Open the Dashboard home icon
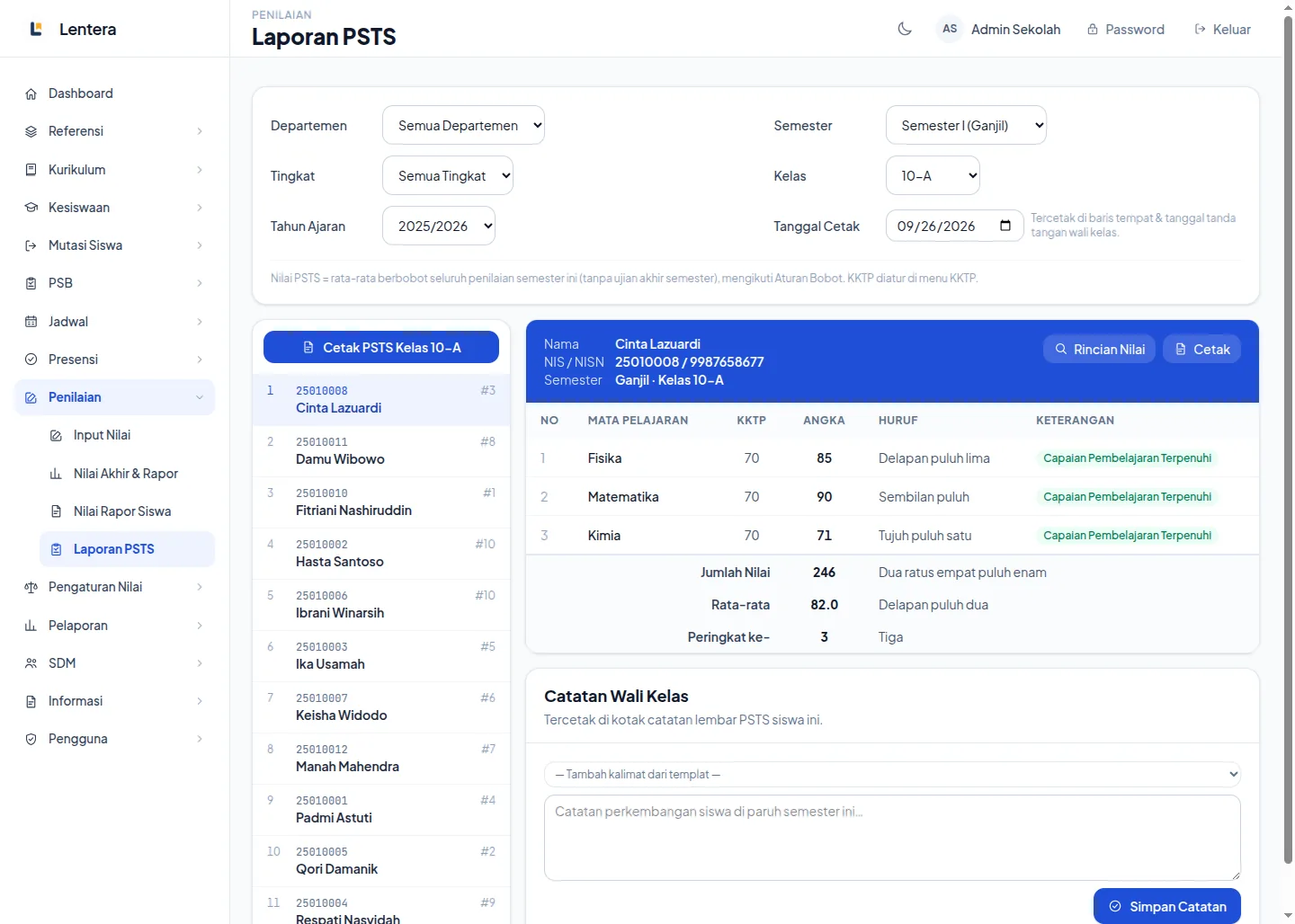 tap(31, 93)
